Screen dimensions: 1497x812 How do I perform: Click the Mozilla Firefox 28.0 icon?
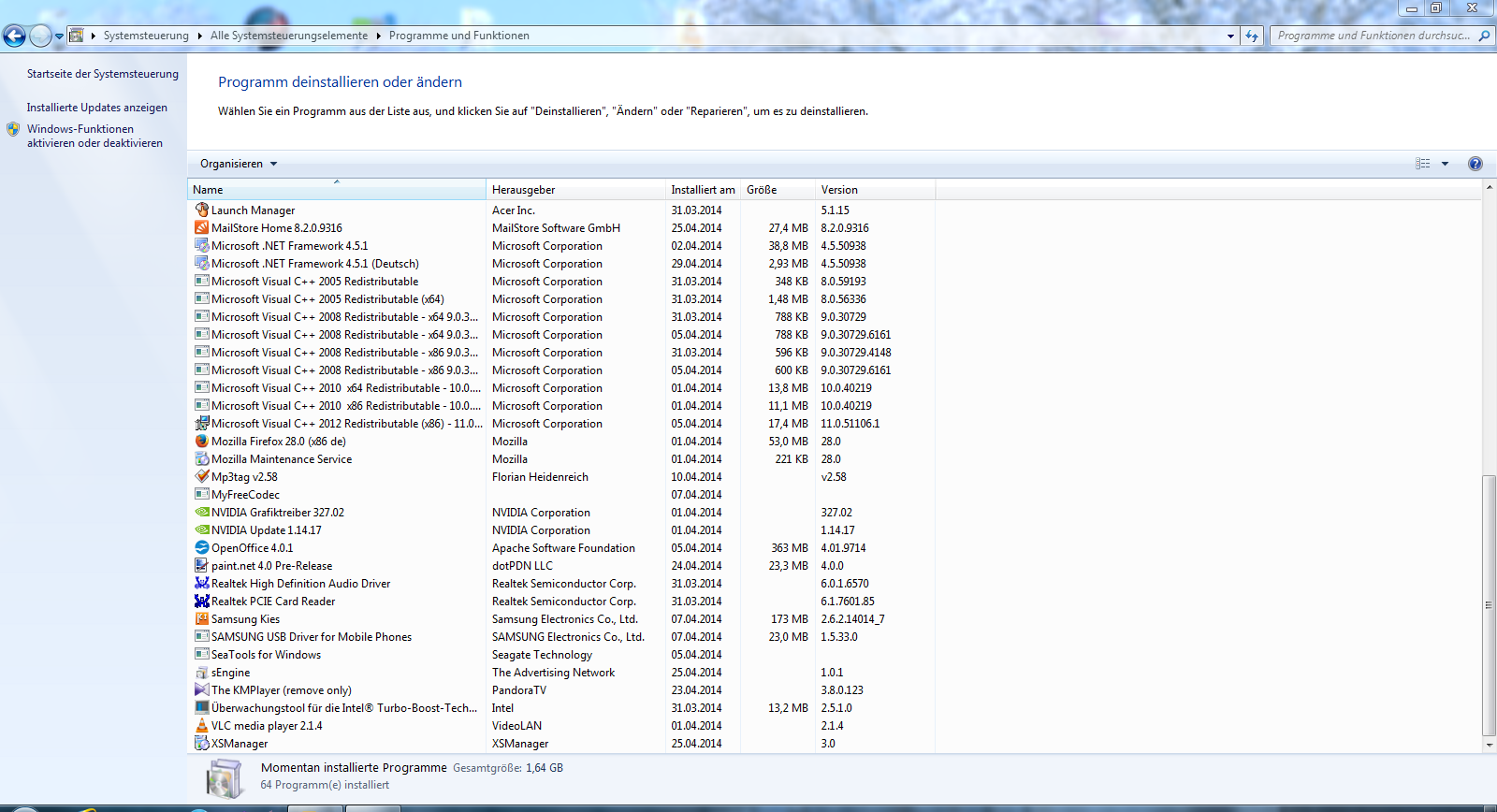coord(202,441)
